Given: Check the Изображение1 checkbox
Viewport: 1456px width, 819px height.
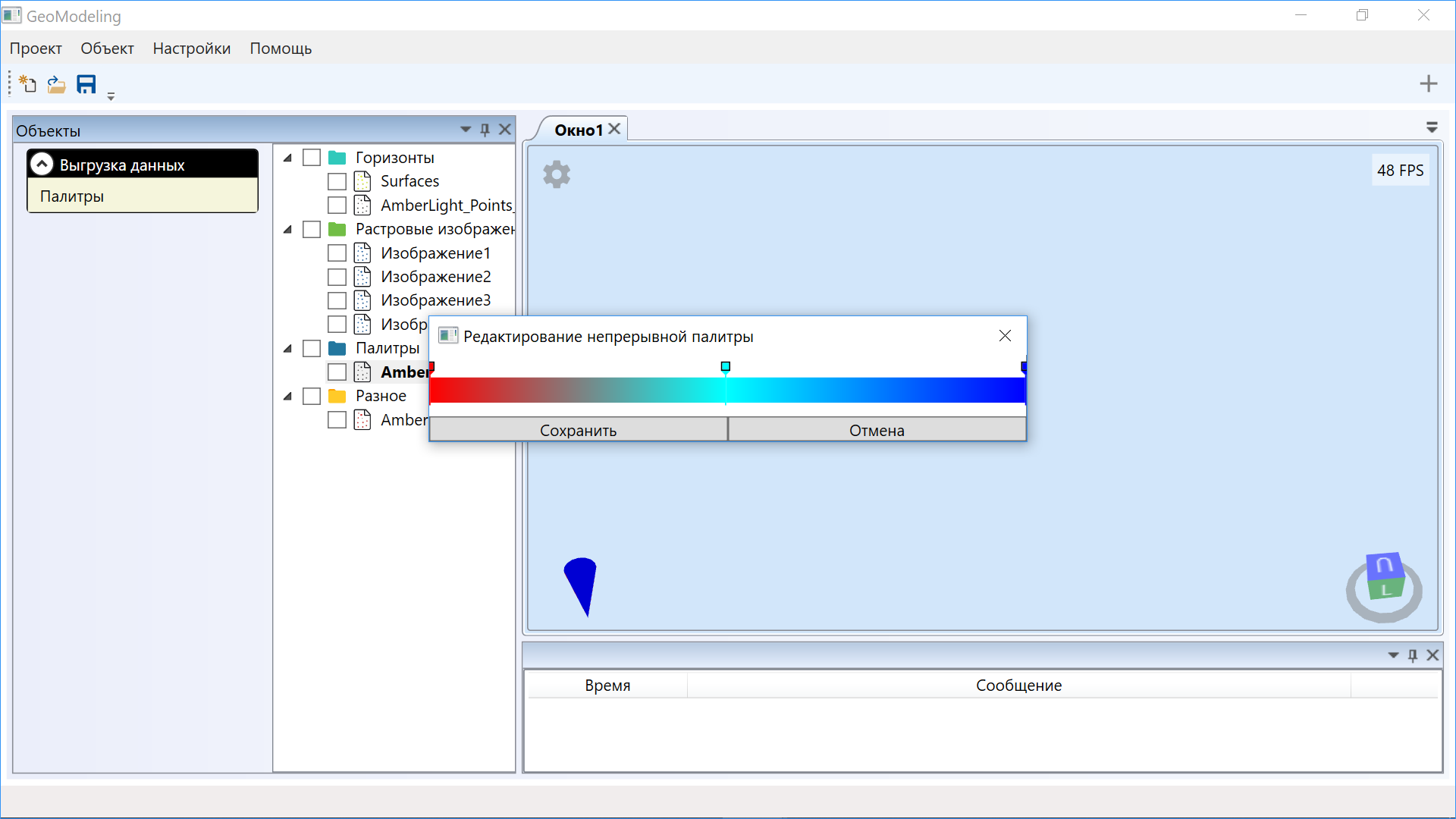Looking at the screenshot, I should click(337, 253).
